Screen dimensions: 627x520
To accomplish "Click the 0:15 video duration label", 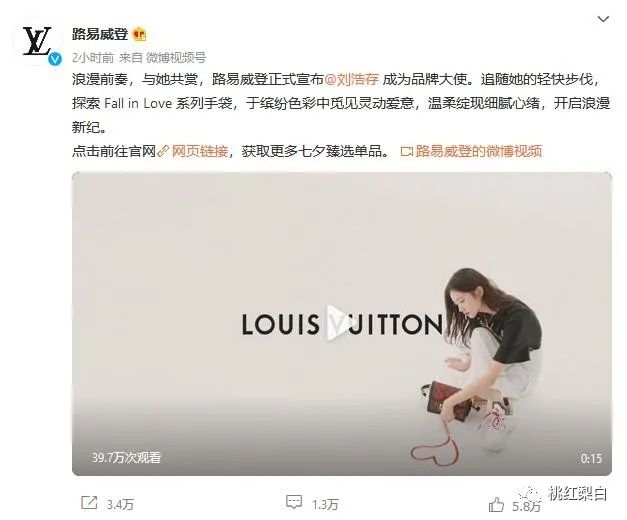I will click(x=591, y=458).
